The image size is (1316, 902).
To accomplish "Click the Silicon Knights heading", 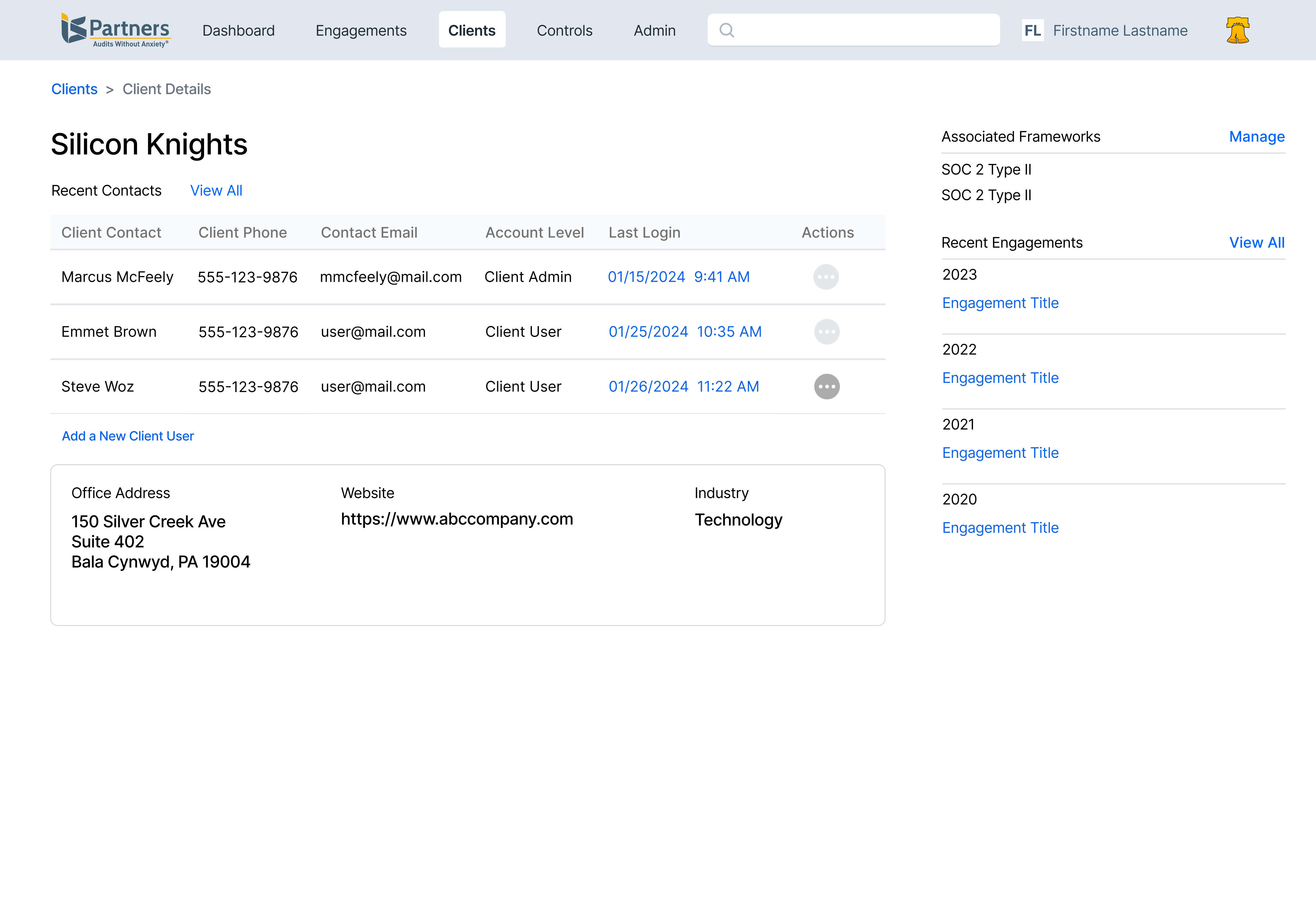I will click(149, 144).
